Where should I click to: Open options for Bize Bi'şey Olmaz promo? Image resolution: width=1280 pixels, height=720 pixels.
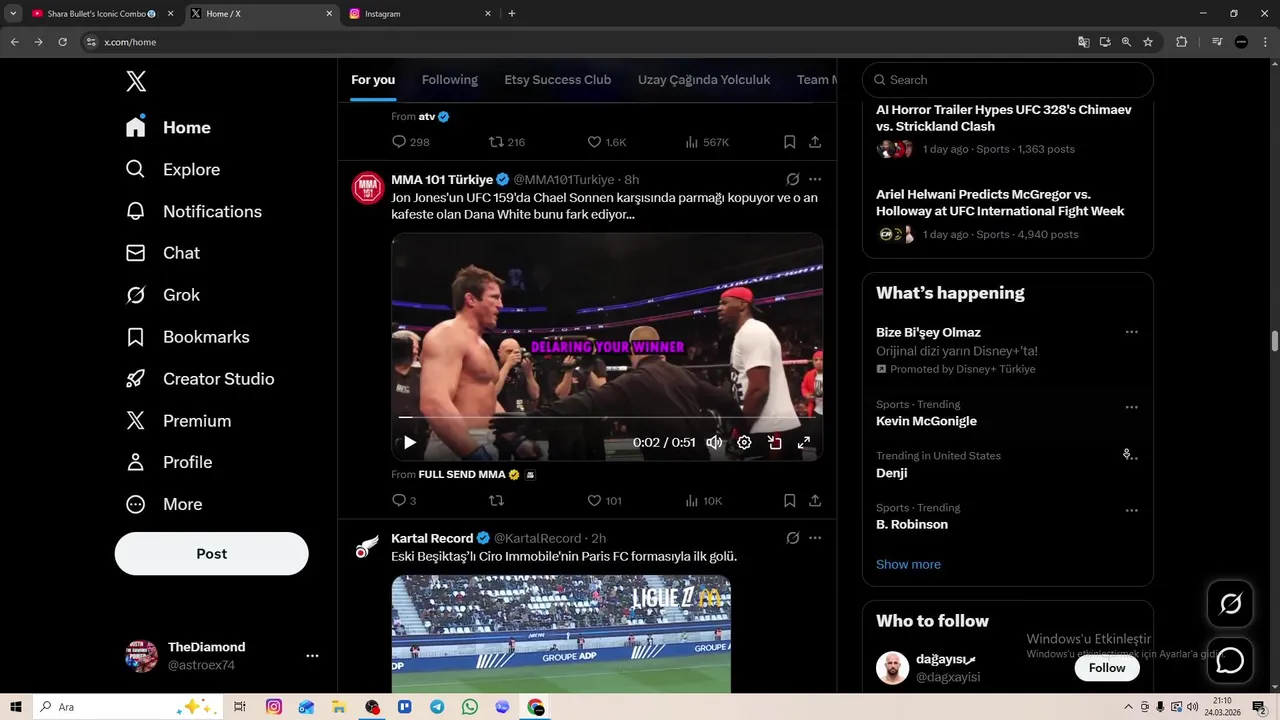point(1131,332)
